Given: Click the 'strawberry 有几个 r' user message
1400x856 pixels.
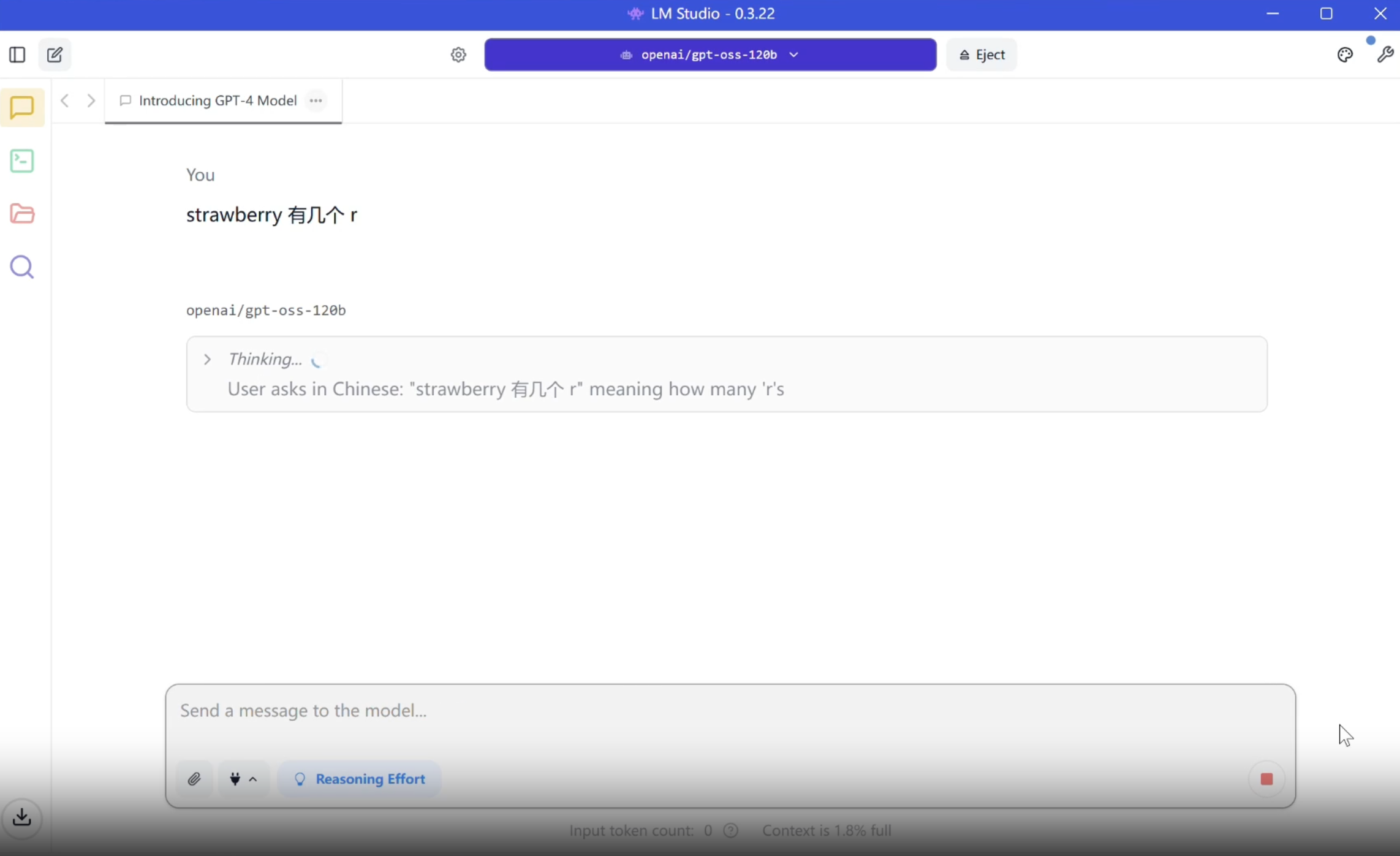Looking at the screenshot, I should point(271,214).
